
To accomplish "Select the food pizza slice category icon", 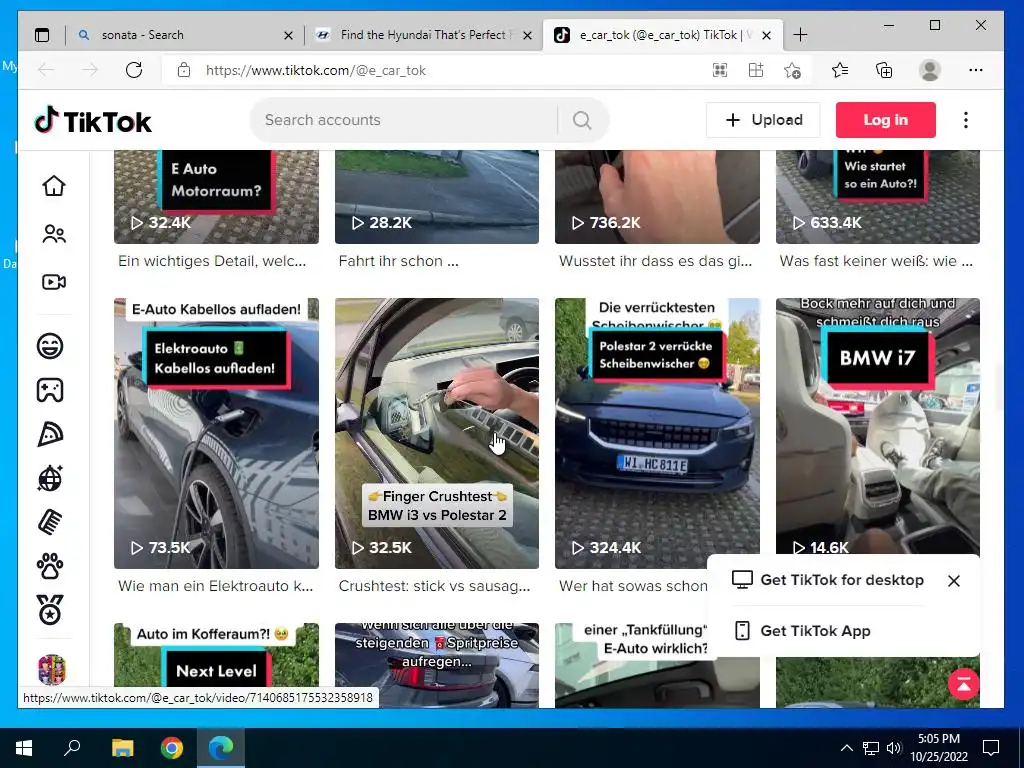I will pyautogui.click(x=50, y=434).
